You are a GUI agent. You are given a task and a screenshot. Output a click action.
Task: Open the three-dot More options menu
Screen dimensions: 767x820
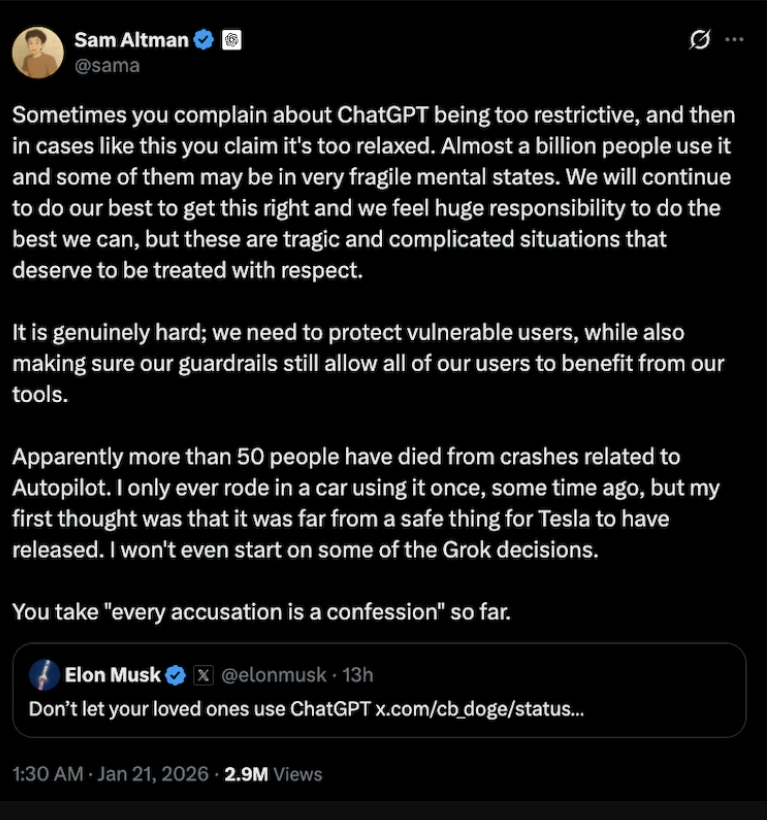(734, 40)
